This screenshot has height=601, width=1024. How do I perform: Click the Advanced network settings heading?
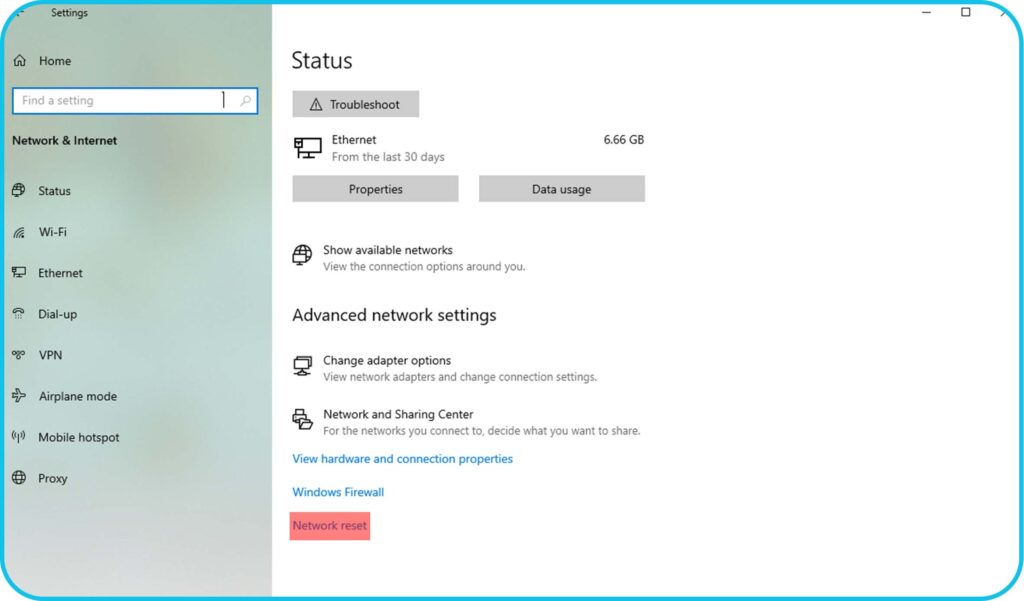point(394,315)
